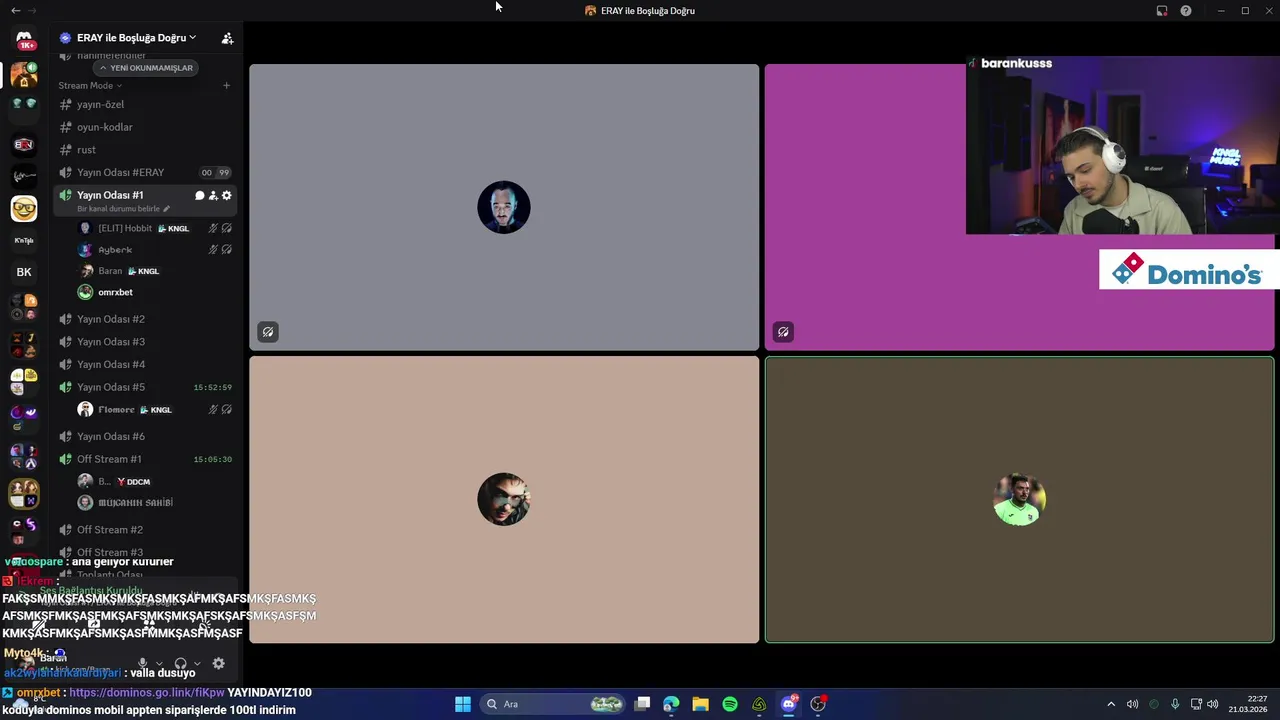The image size is (1280, 720).
Task: Select user Baran in Yayın Odası #1
Action: click(155, 271)
